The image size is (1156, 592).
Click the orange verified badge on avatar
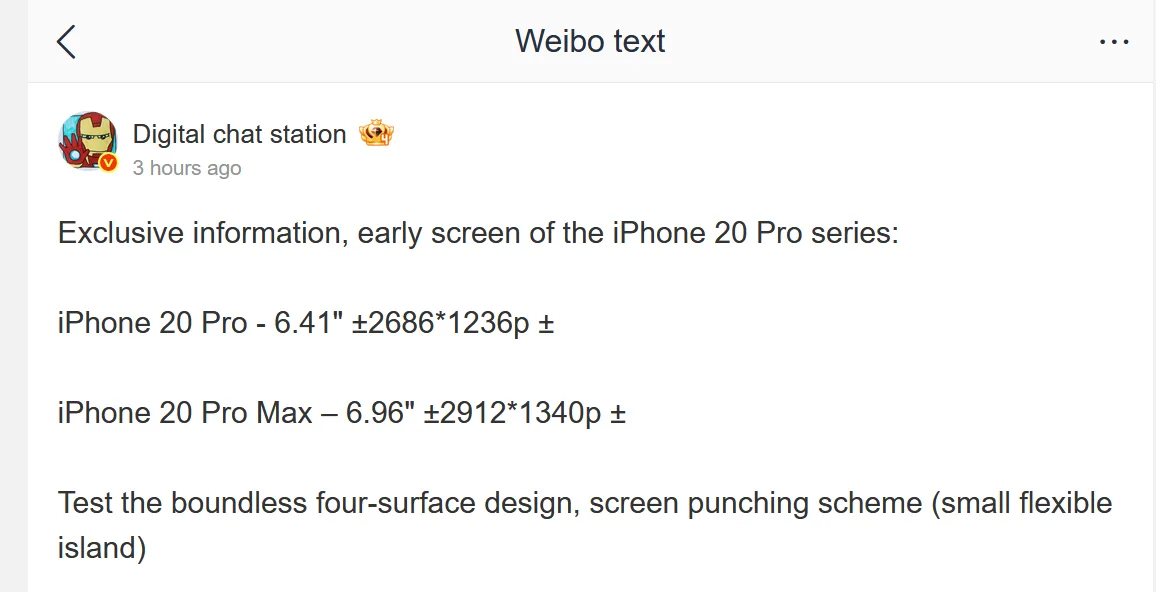(108, 162)
